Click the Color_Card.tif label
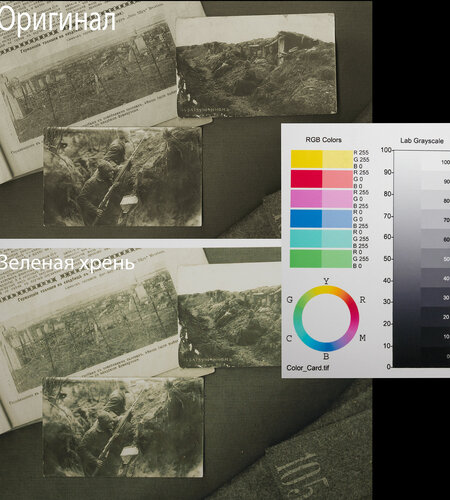The height and width of the screenshot is (500, 450). (x=308, y=368)
